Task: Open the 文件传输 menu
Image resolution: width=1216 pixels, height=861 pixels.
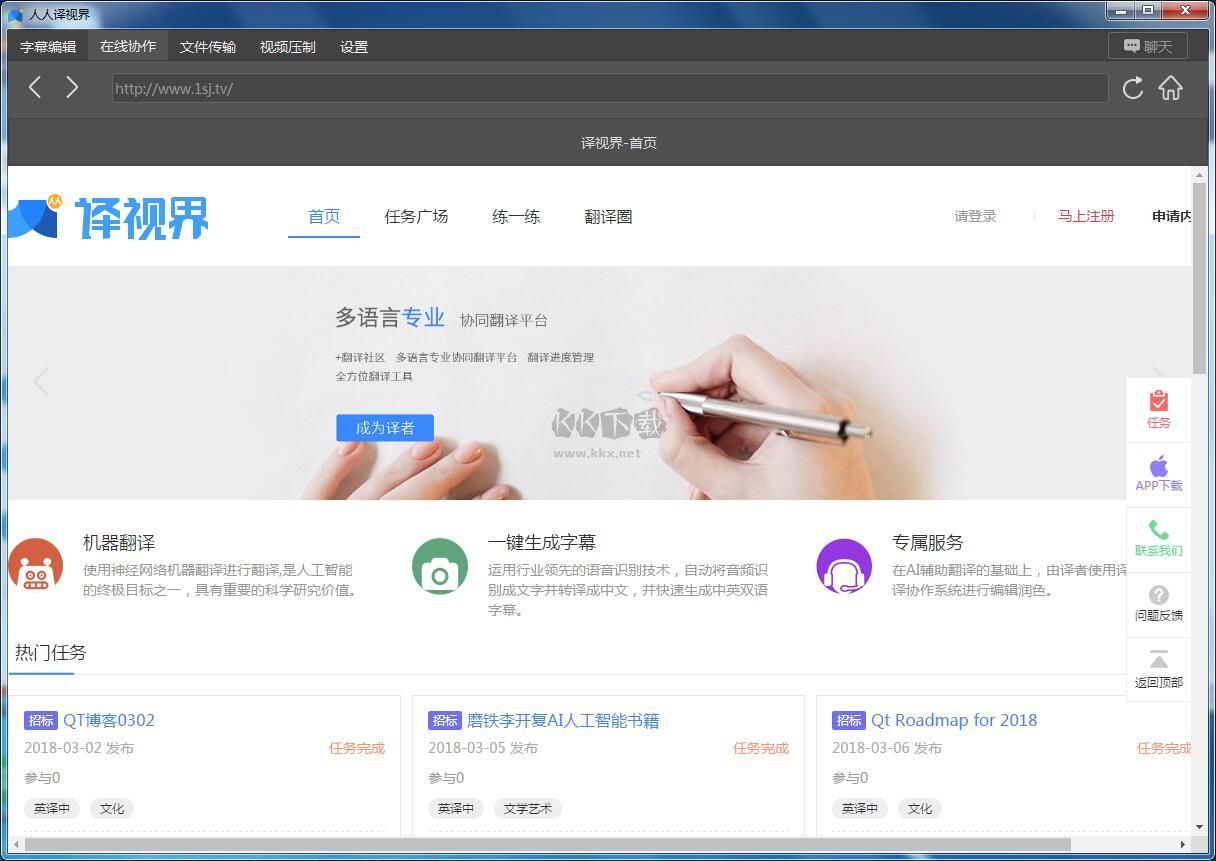Action: (x=207, y=46)
